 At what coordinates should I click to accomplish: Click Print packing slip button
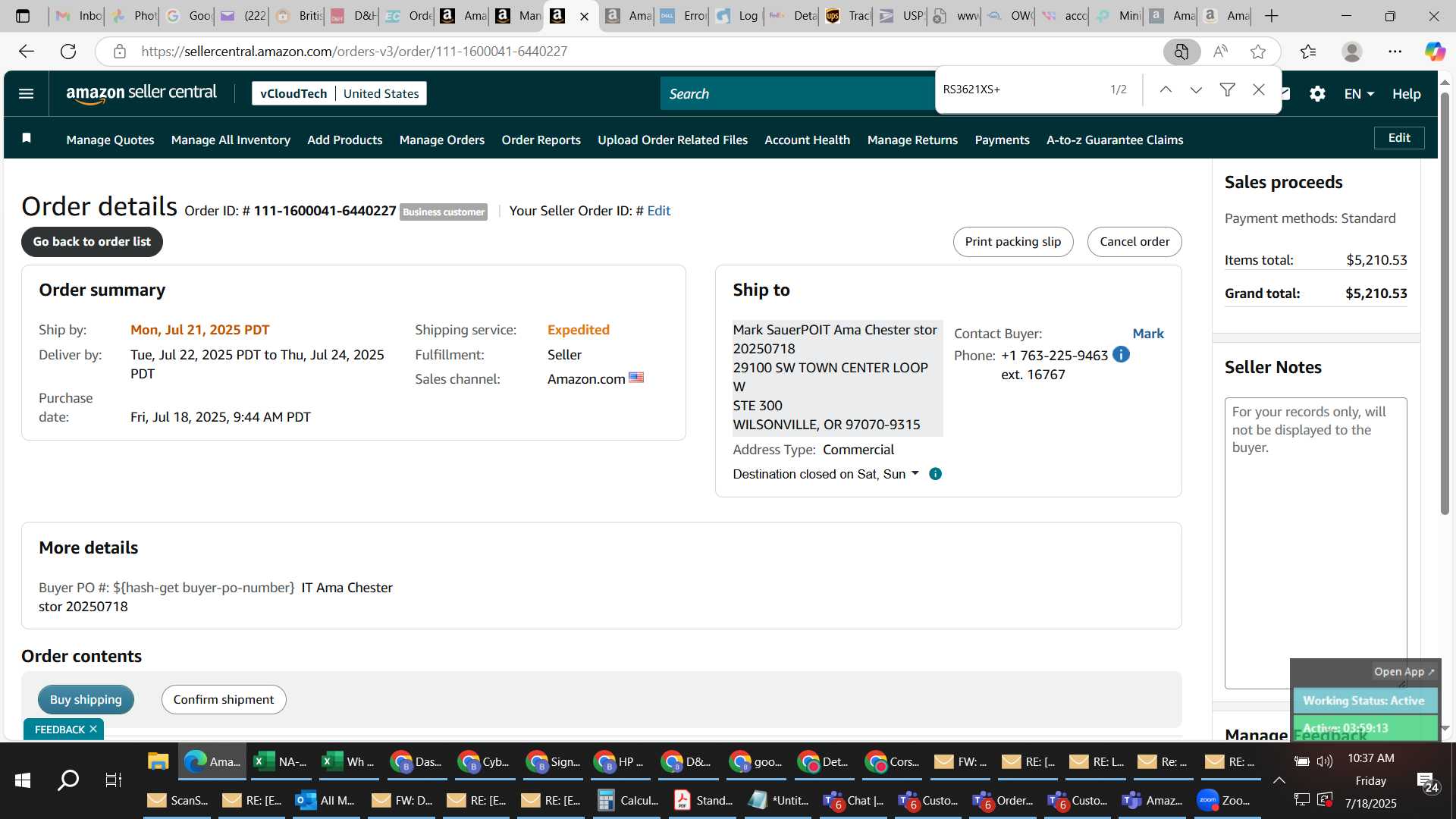click(1012, 241)
